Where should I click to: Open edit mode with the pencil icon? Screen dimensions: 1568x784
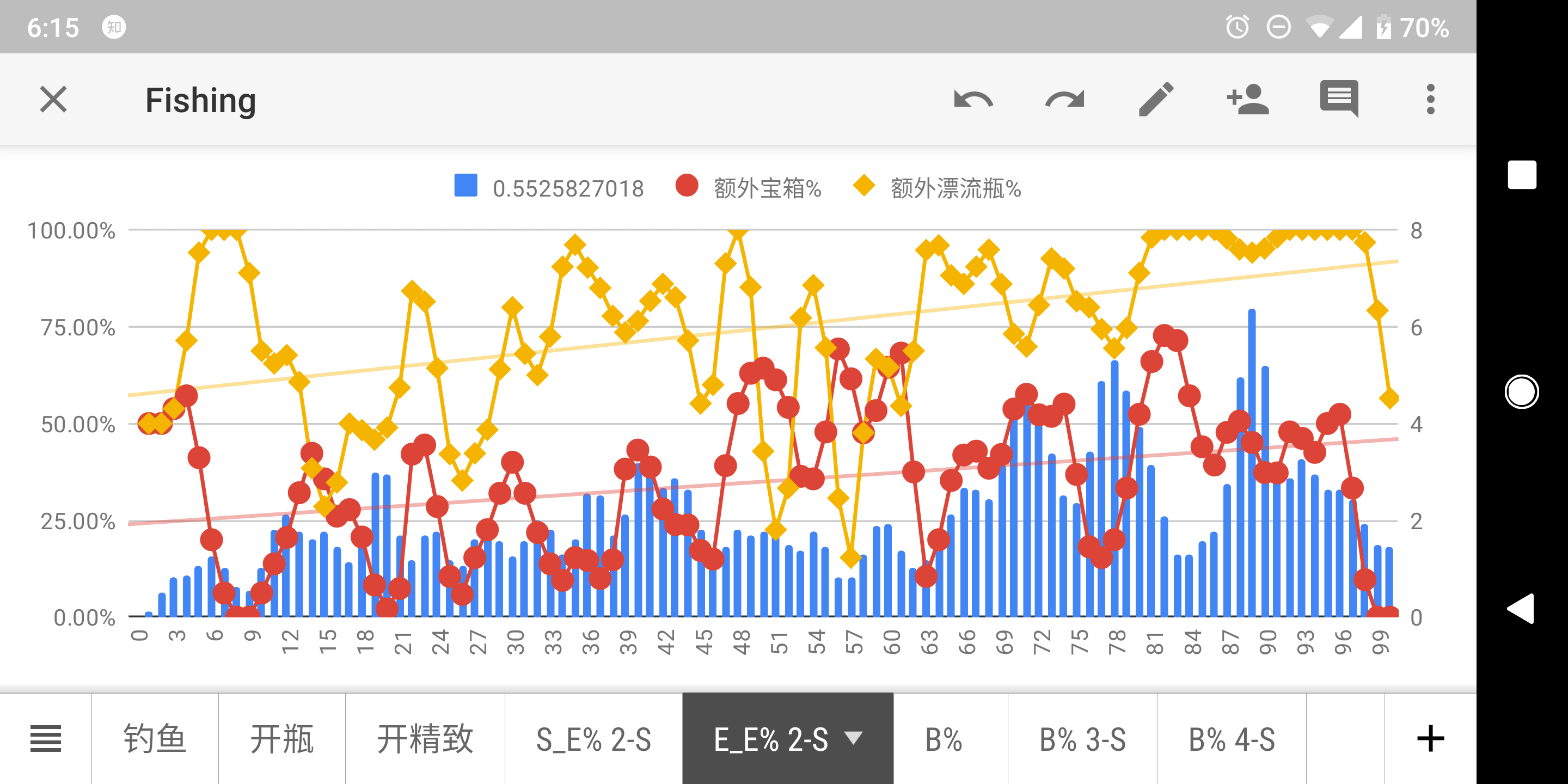pyautogui.click(x=1156, y=99)
